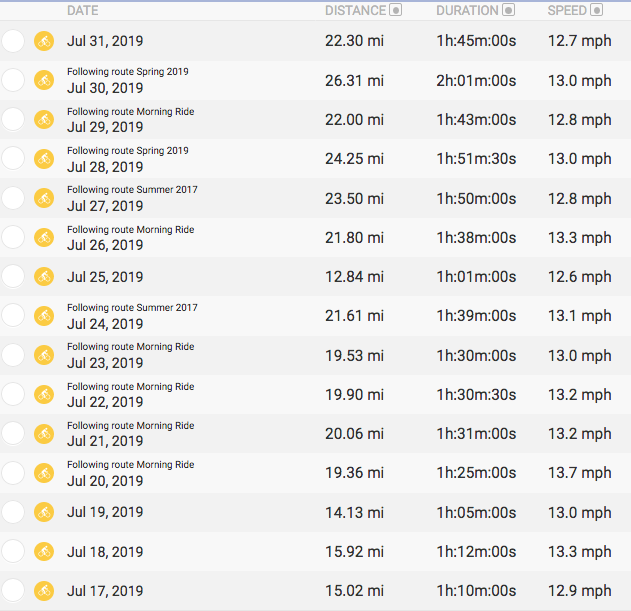The height and width of the screenshot is (611, 631).
Task: Click the cycling icon for Jul 25, 2019
Action: pos(44,277)
